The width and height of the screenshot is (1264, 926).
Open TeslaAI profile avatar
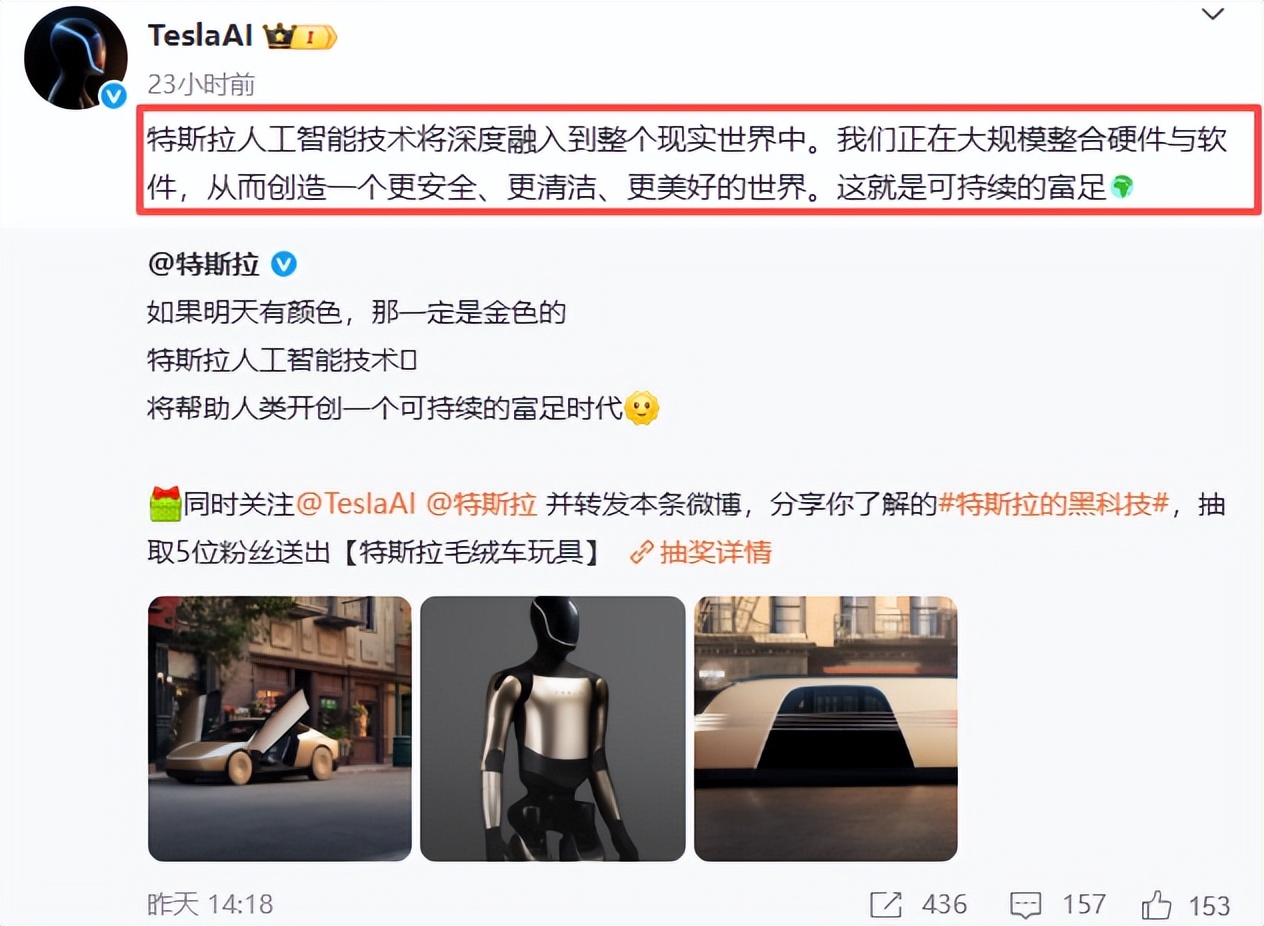[75, 58]
